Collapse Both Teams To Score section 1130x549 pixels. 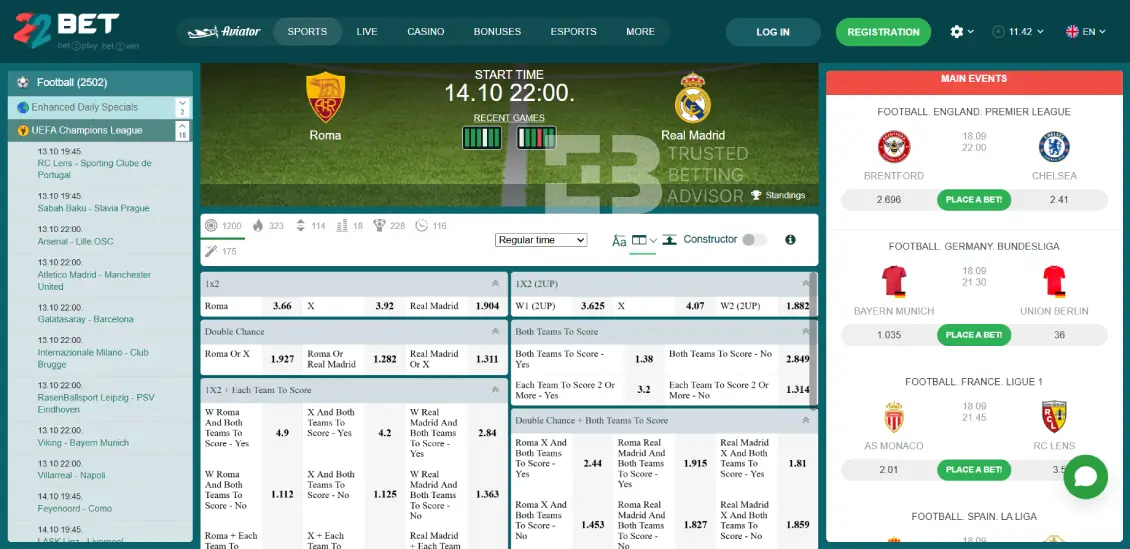click(x=806, y=331)
